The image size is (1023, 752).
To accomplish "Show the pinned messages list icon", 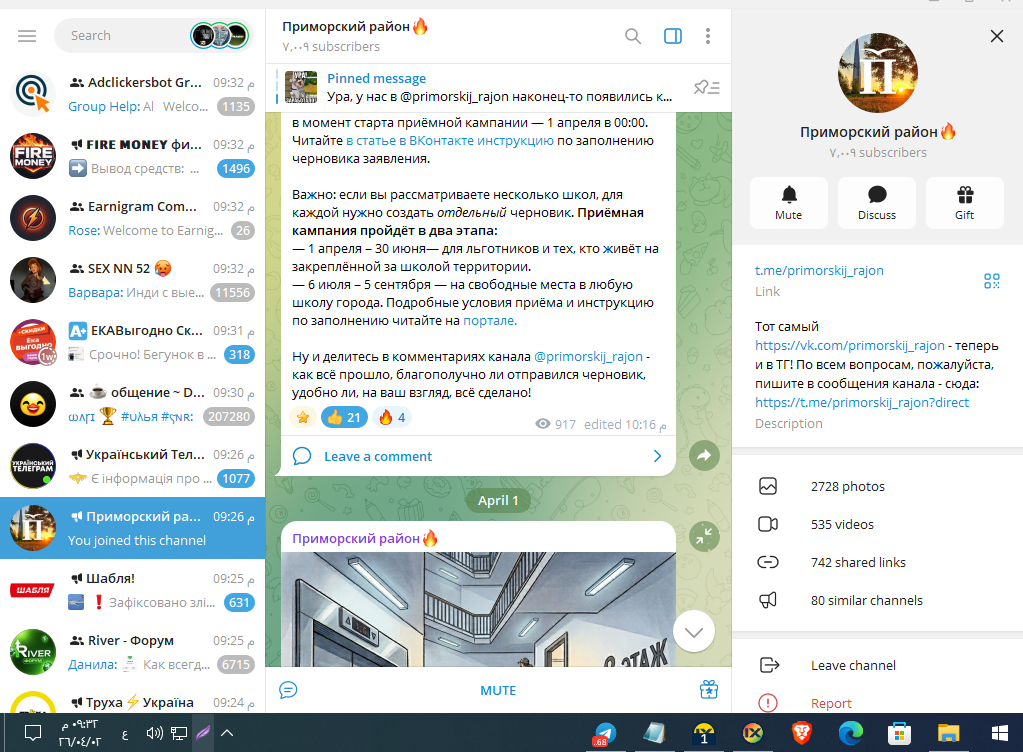I will (707, 87).
